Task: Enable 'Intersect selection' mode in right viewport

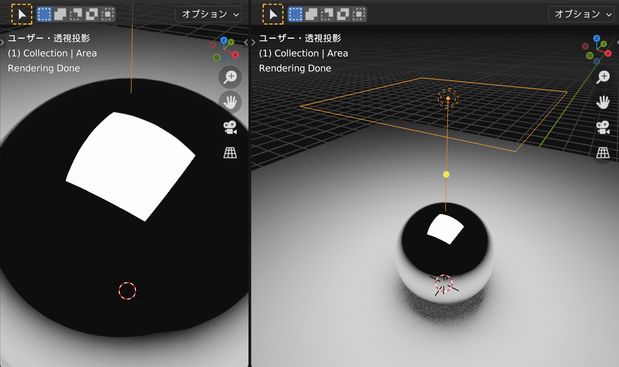Action: tap(359, 14)
